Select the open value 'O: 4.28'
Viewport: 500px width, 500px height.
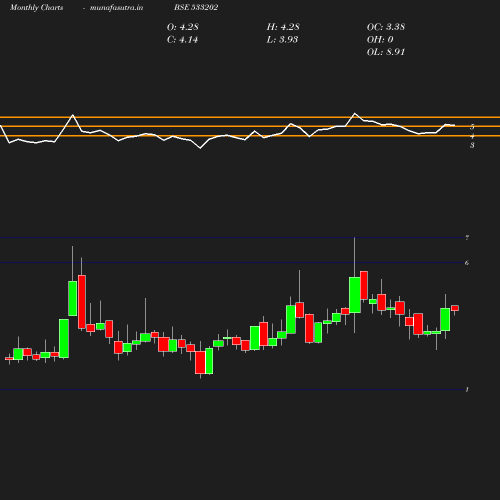[183, 27]
